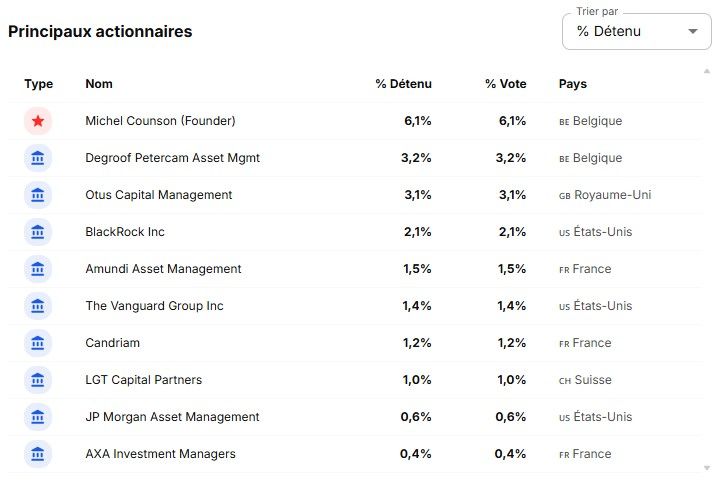Sort by the % Détenu column header

coord(404,84)
